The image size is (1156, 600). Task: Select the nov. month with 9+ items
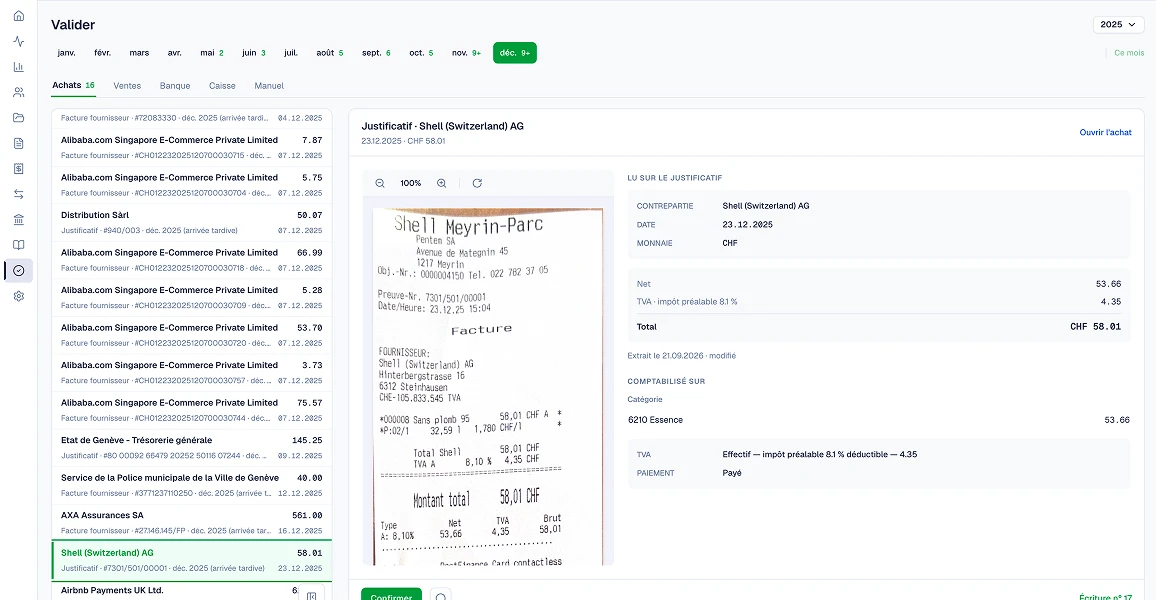(x=466, y=53)
